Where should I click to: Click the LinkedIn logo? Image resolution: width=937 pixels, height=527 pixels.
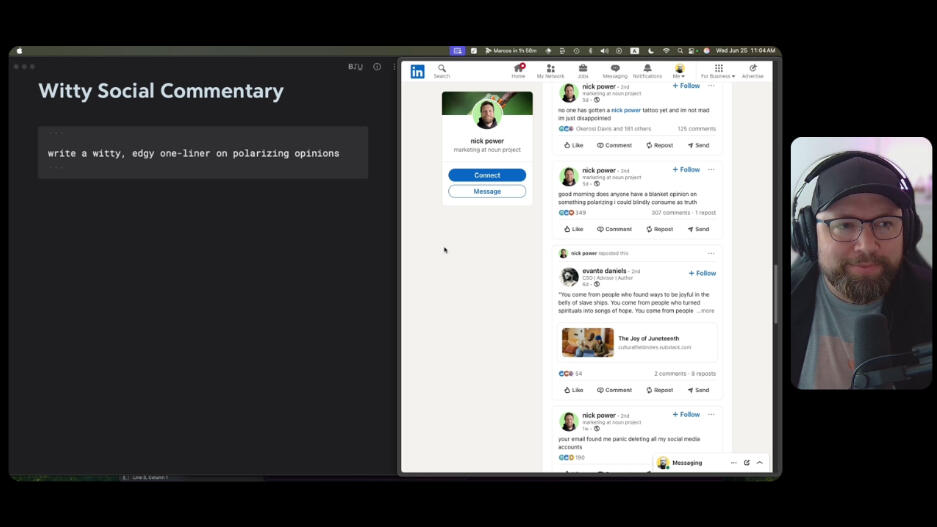tap(417, 71)
